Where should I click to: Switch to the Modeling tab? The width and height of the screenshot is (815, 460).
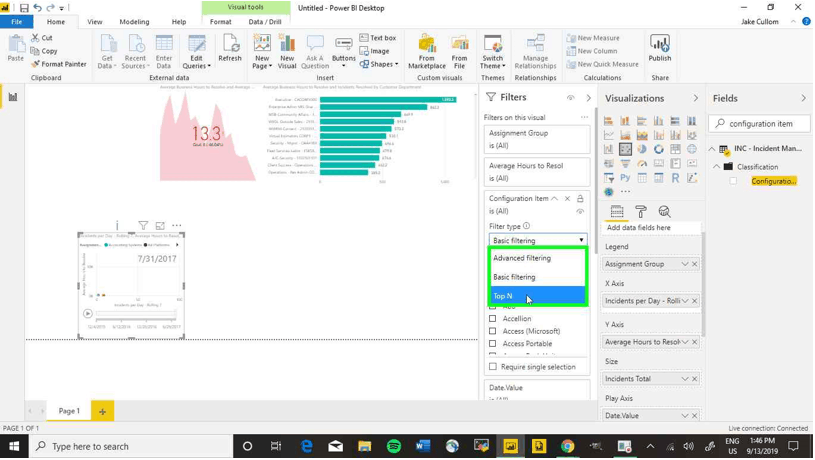click(134, 22)
